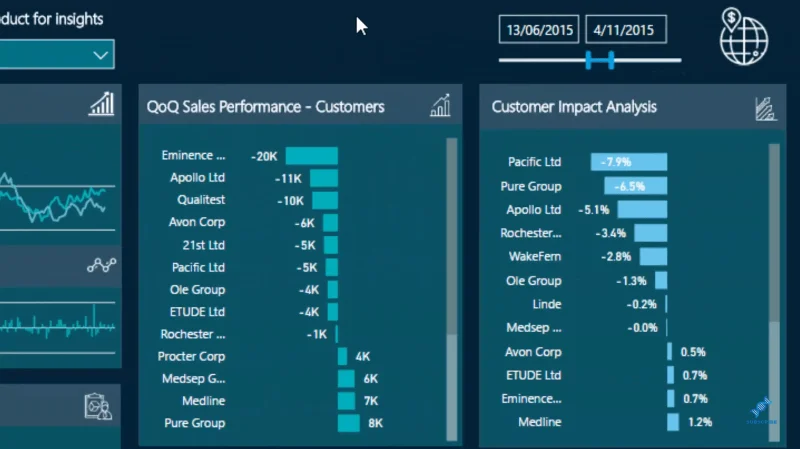Open the product selection dropdown
Screen dimensions: 800x449
tap(57, 54)
